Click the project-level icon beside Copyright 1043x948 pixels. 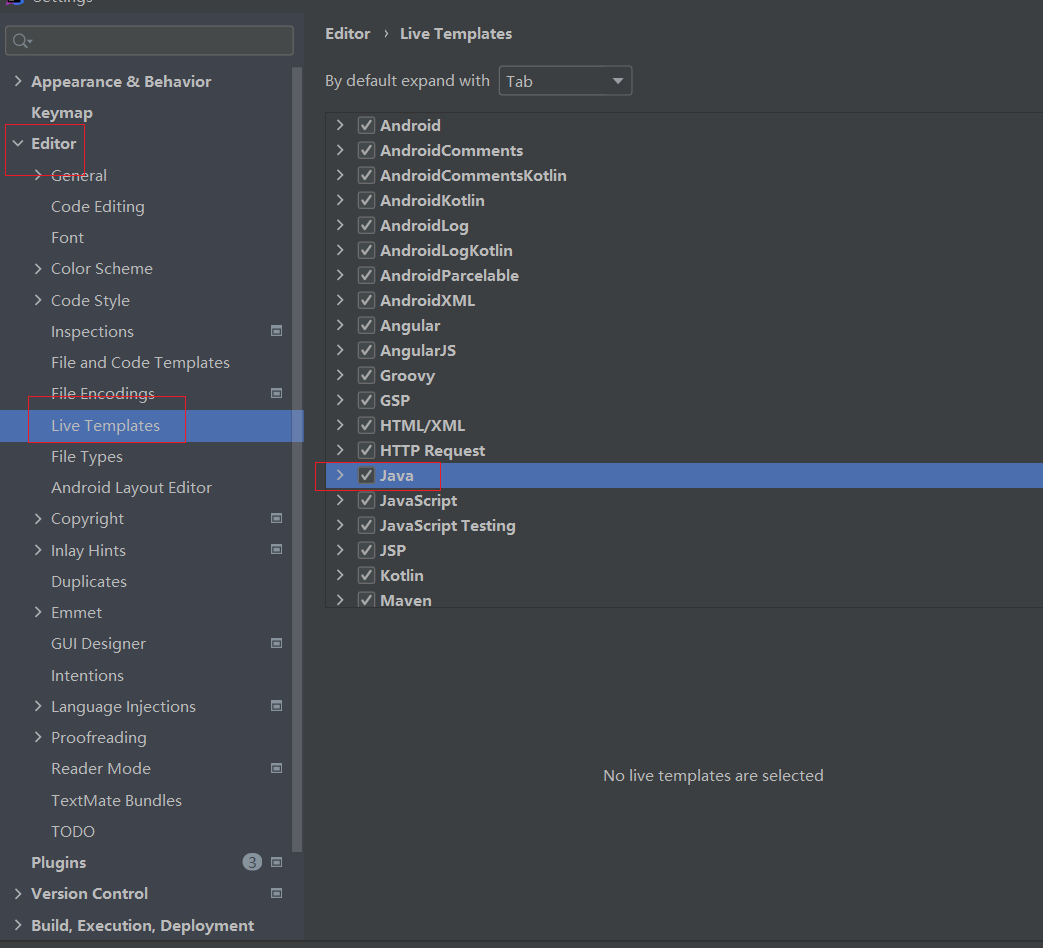[277, 518]
